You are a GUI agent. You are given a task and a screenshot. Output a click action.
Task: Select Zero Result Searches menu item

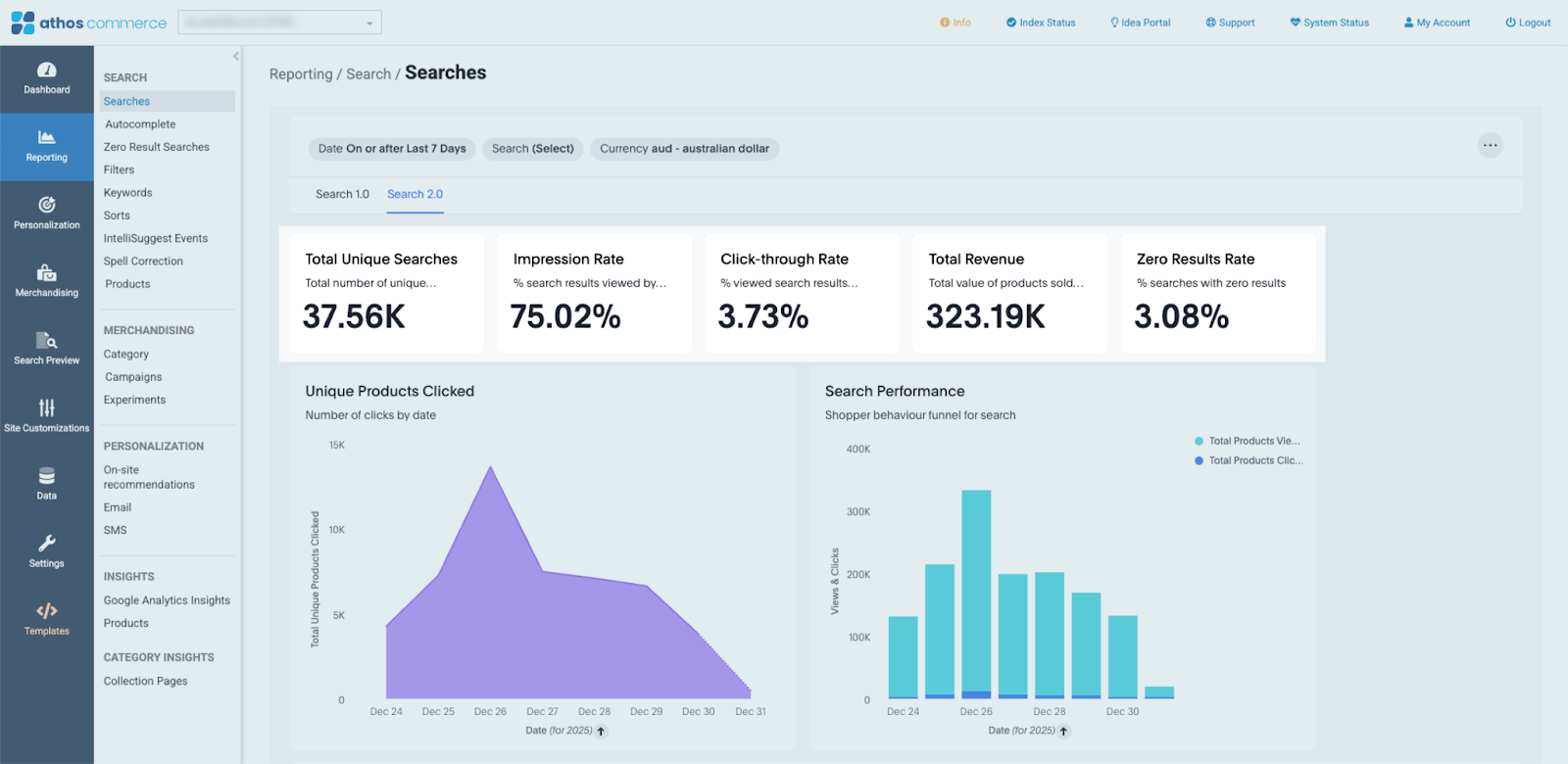click(157, 147)
